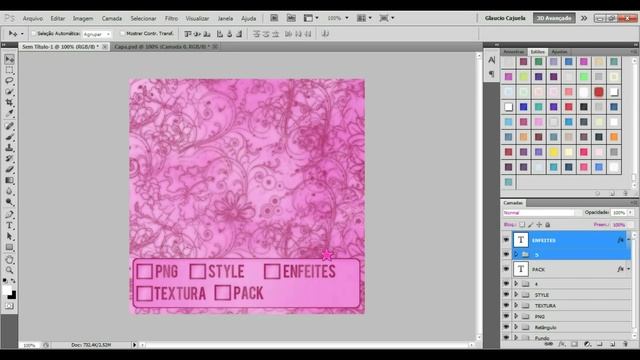
Task: Select the Brush tool
Action: point(9,137)
